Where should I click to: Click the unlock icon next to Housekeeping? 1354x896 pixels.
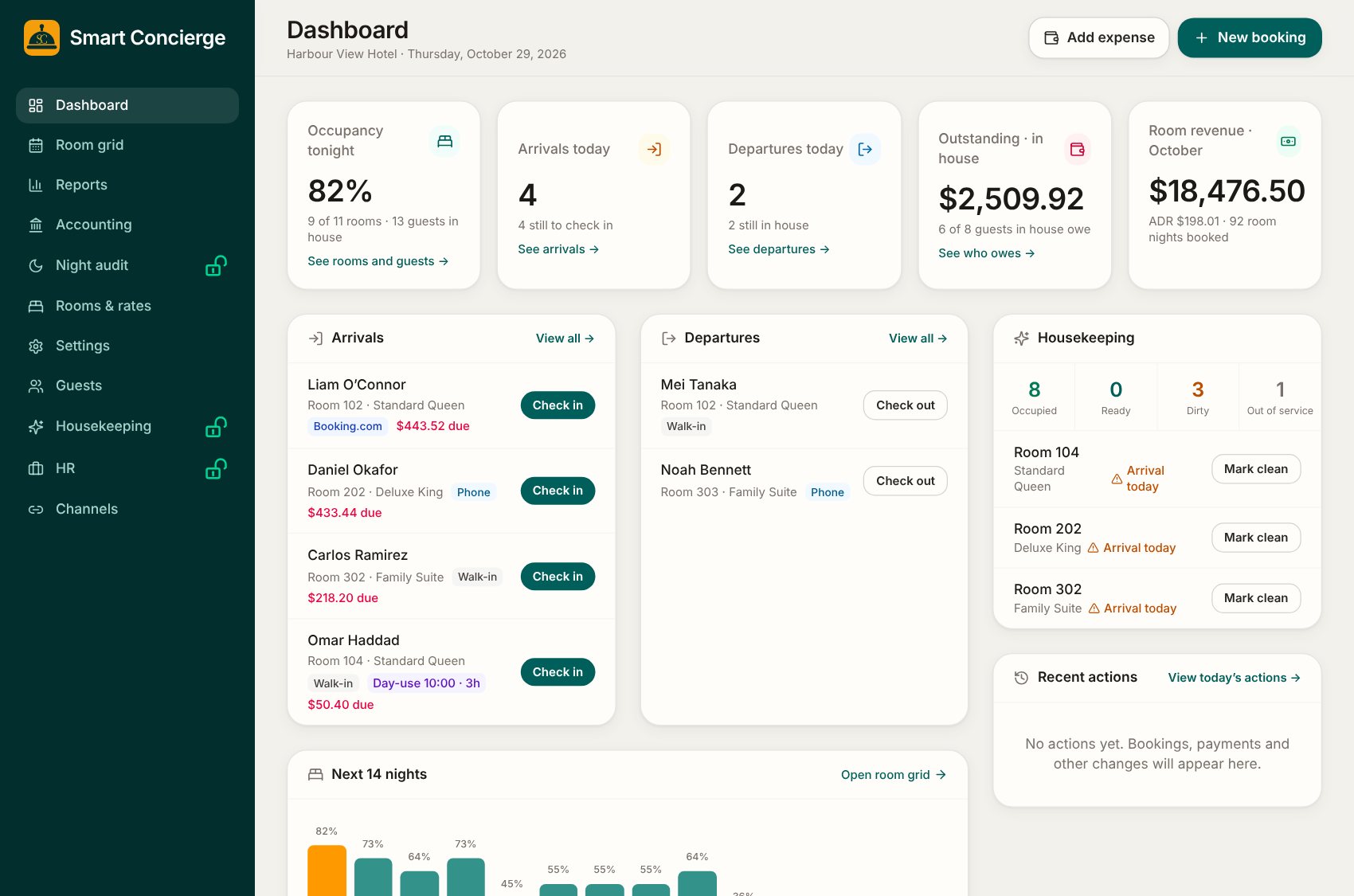(216, 427)
